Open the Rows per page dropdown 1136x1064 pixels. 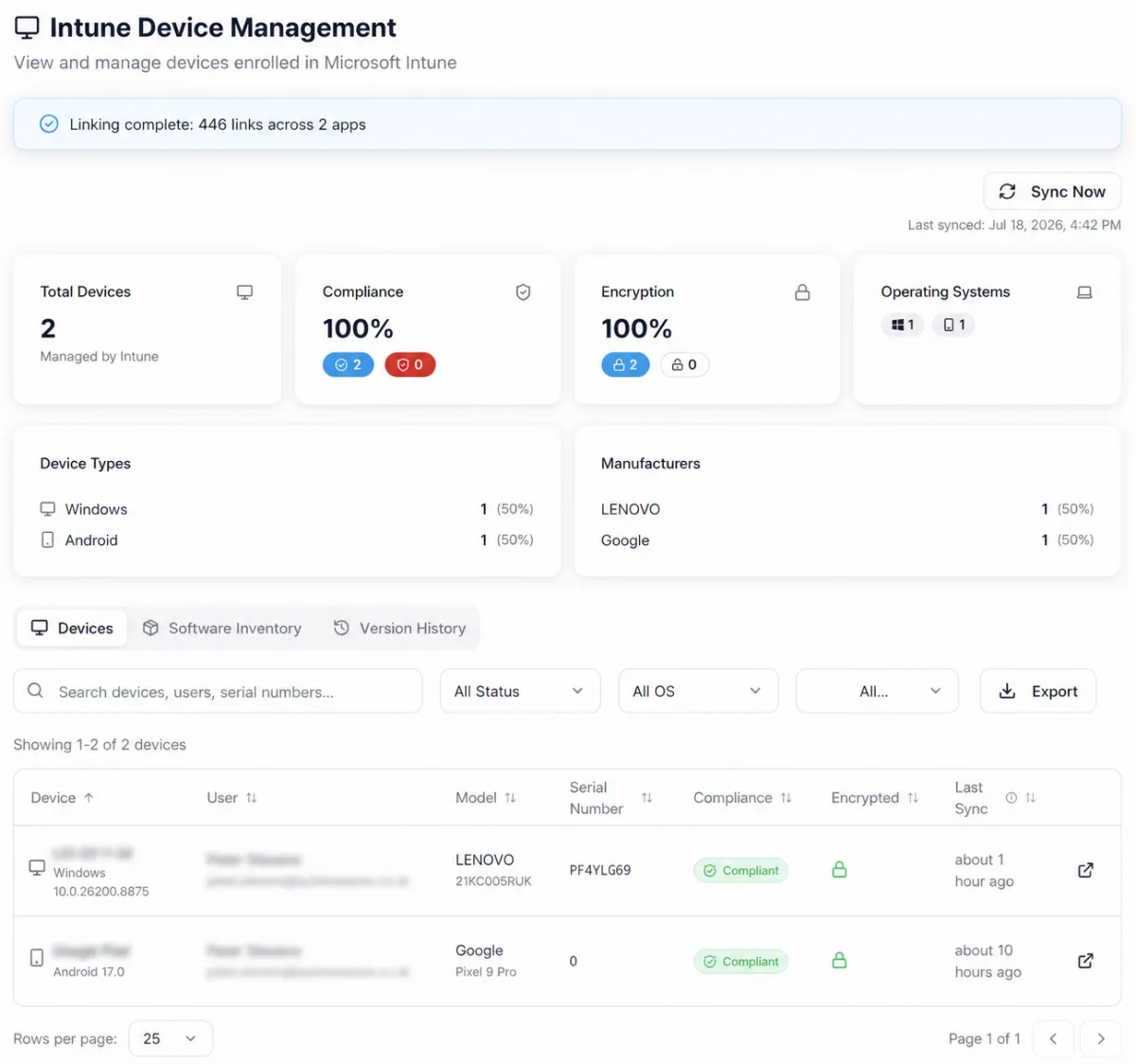pyautogui.click(x=170, y=1038)
